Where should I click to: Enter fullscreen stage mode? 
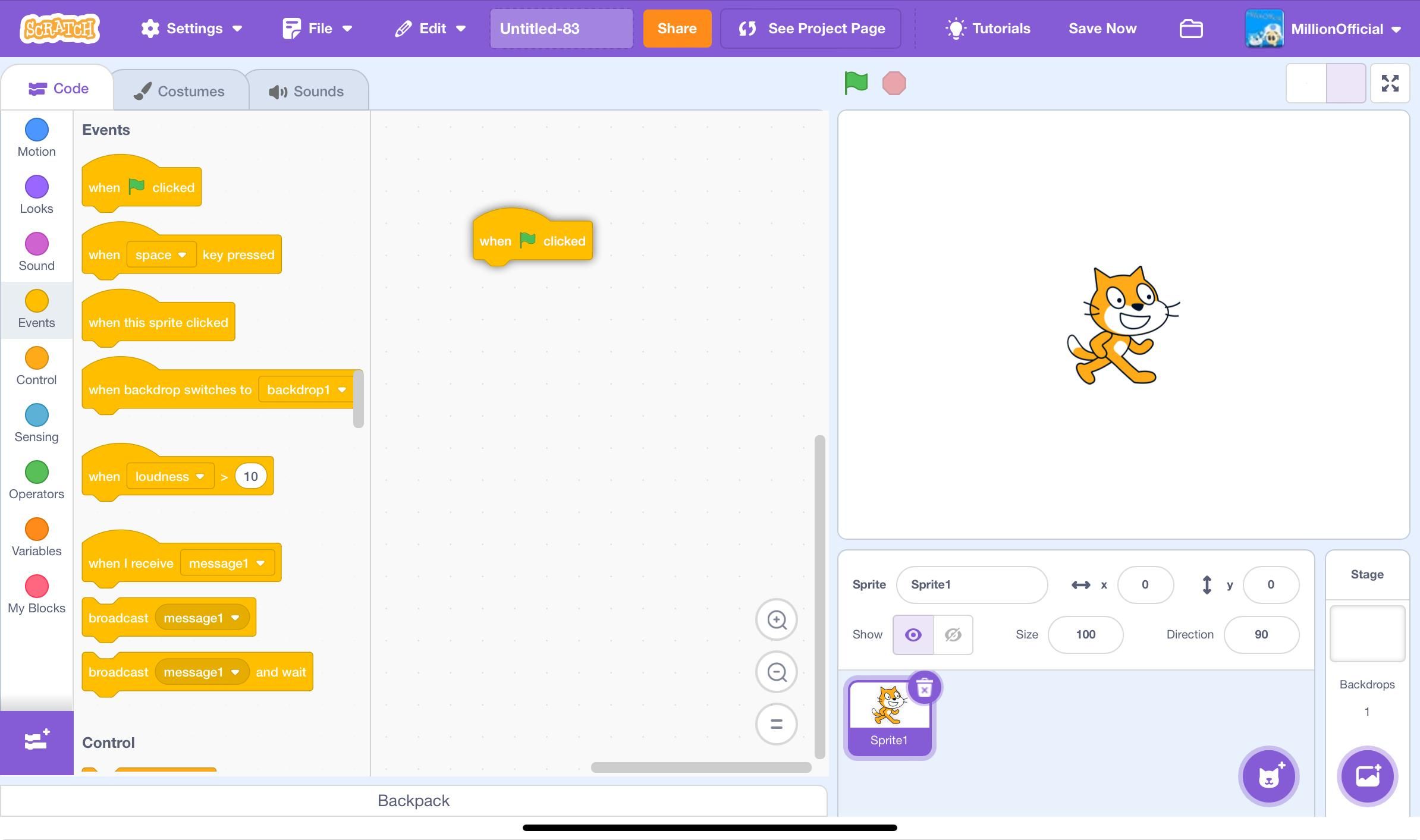[1390, 83]
